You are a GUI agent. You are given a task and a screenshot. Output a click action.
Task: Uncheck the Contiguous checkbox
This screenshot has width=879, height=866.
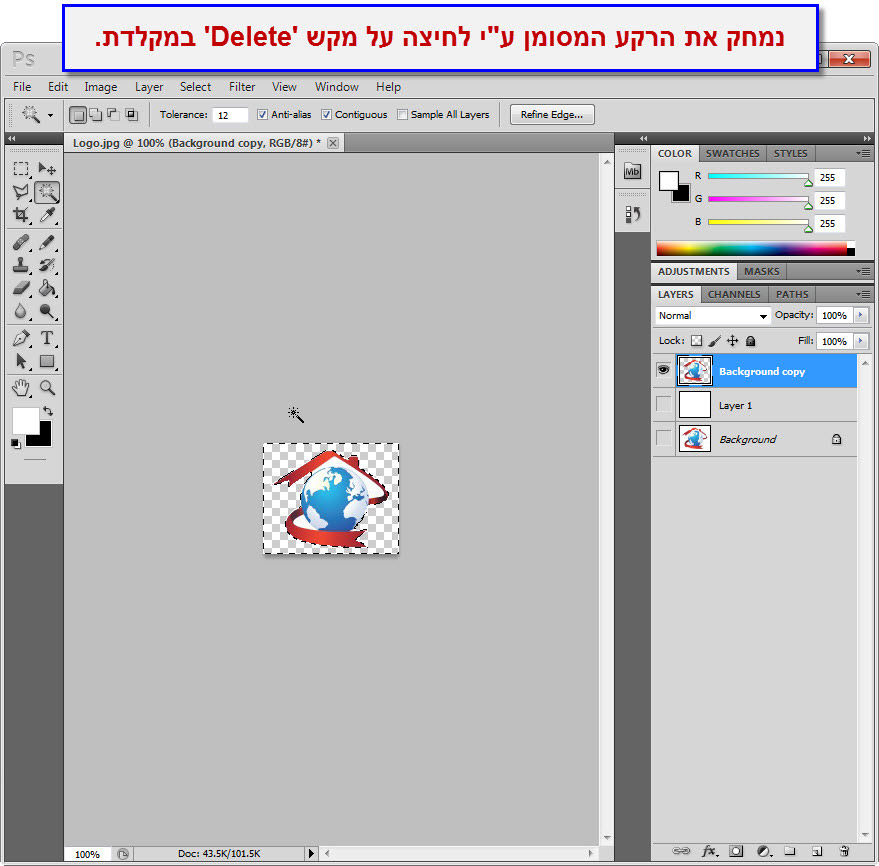pyautogui.click(x=325, y=114)
